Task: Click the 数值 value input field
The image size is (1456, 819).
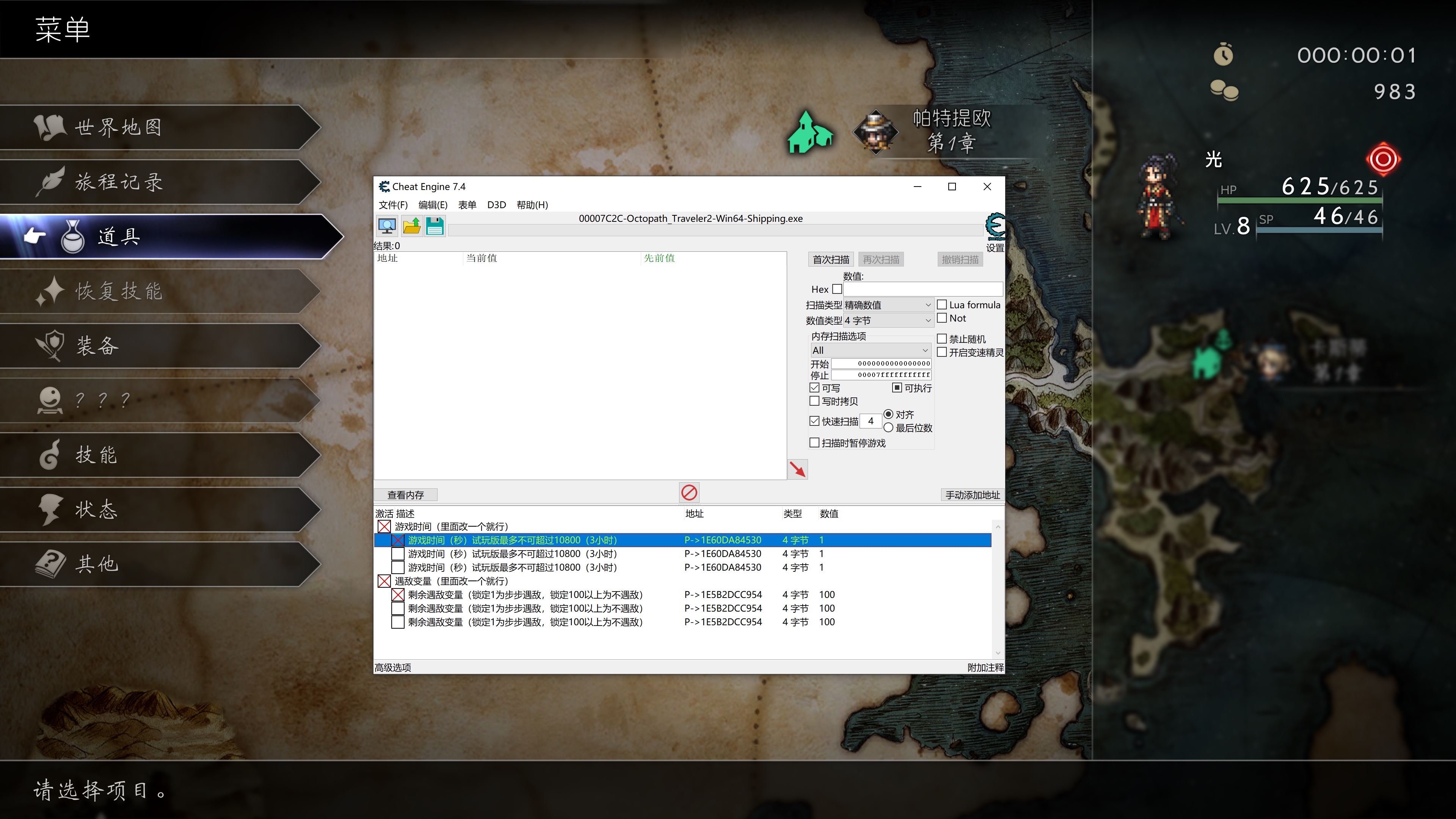Action: pyautogui.click(x=923, y=289)
